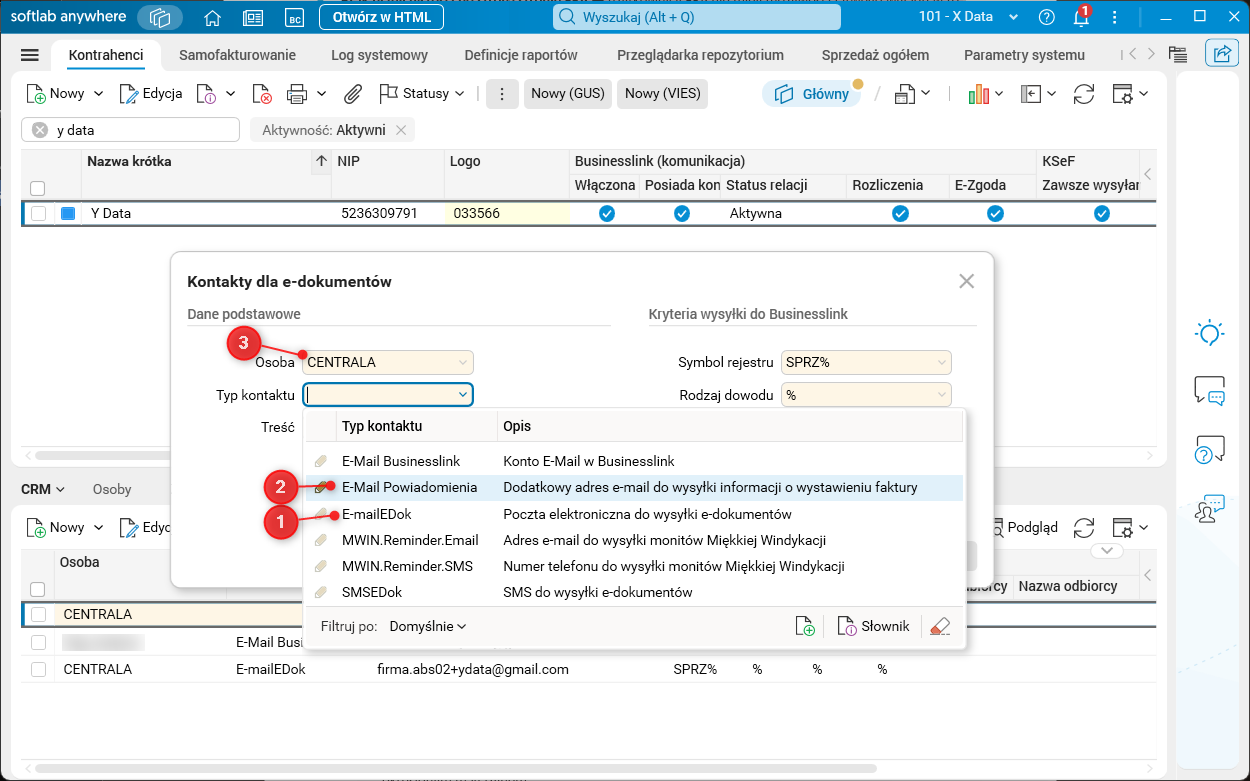Viewport: 1250px width, 781px height.
Task: Toggle E-Zgoda checkmark for Y Data
Action: click(995, 213)
